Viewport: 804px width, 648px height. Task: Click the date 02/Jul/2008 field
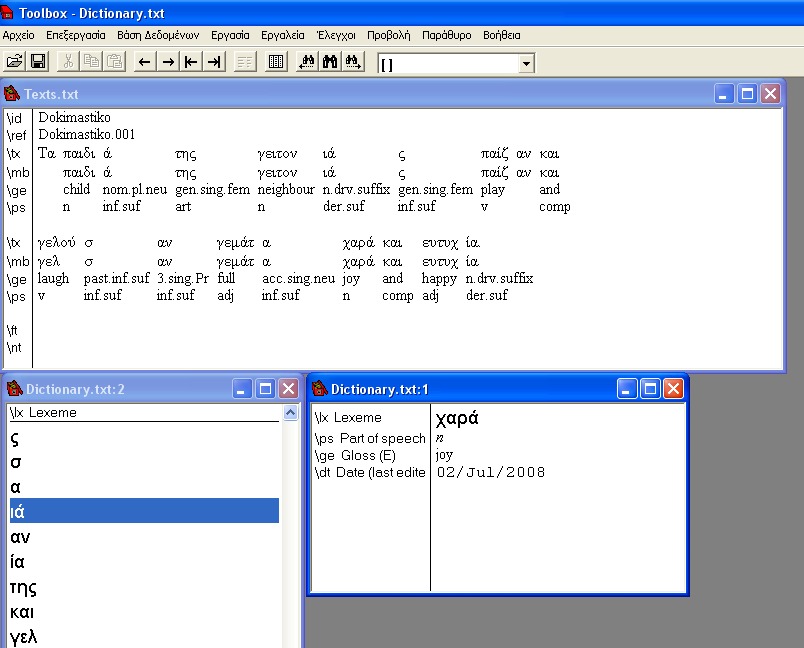pyautogui.click(x=491, y=472)
